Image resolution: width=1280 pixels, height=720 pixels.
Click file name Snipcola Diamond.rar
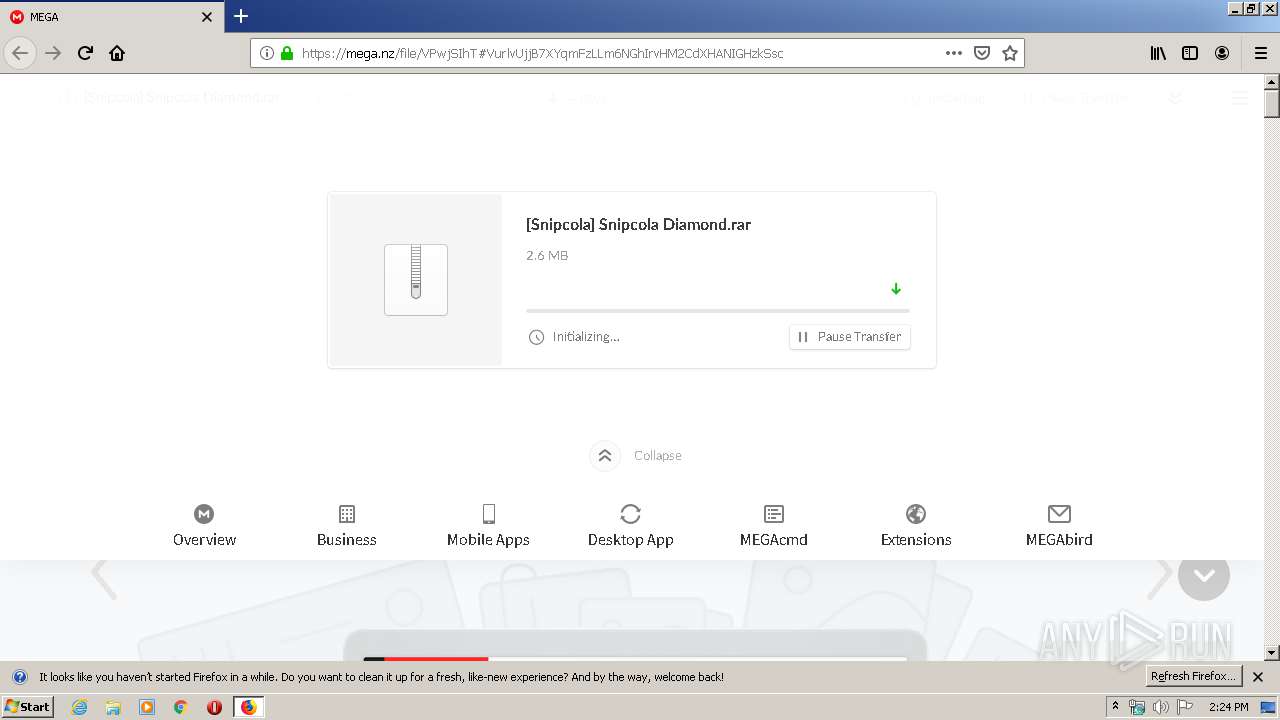638,225
